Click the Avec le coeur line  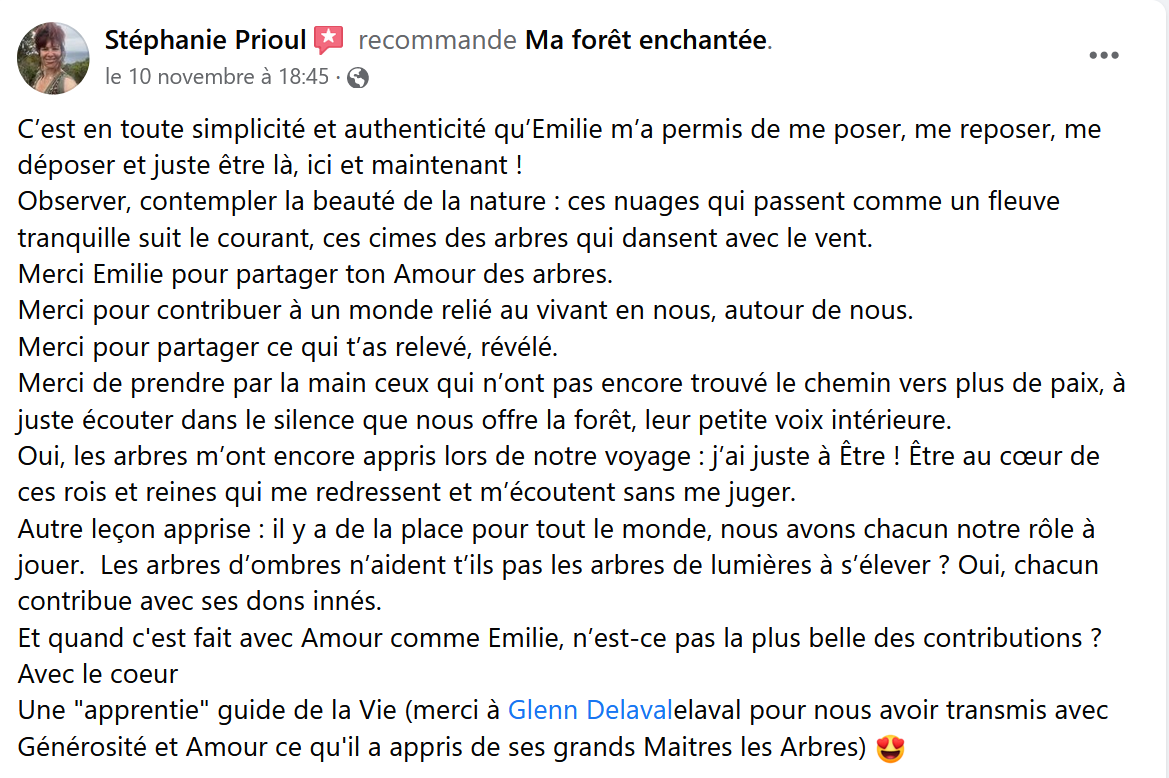pyautogui.click(x=98, y=674)
